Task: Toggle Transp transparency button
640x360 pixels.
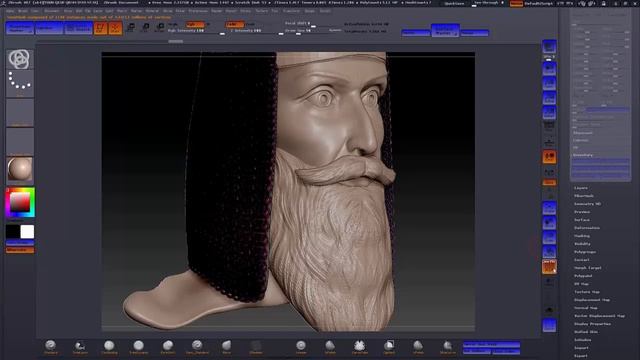Action: [x=549, y=281]
